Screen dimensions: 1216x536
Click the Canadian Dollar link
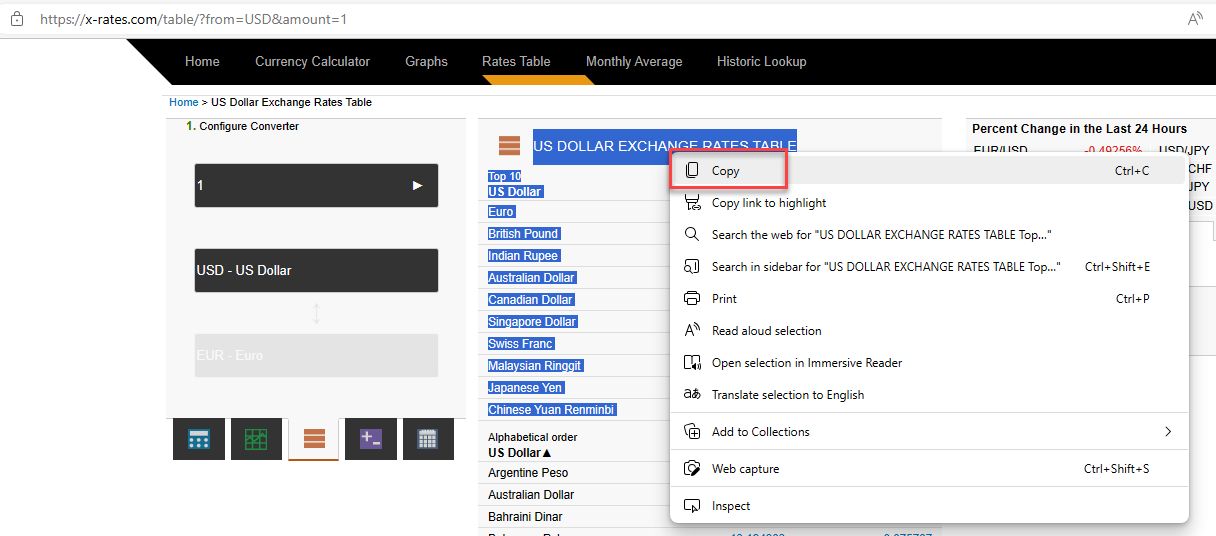[531, 300]
